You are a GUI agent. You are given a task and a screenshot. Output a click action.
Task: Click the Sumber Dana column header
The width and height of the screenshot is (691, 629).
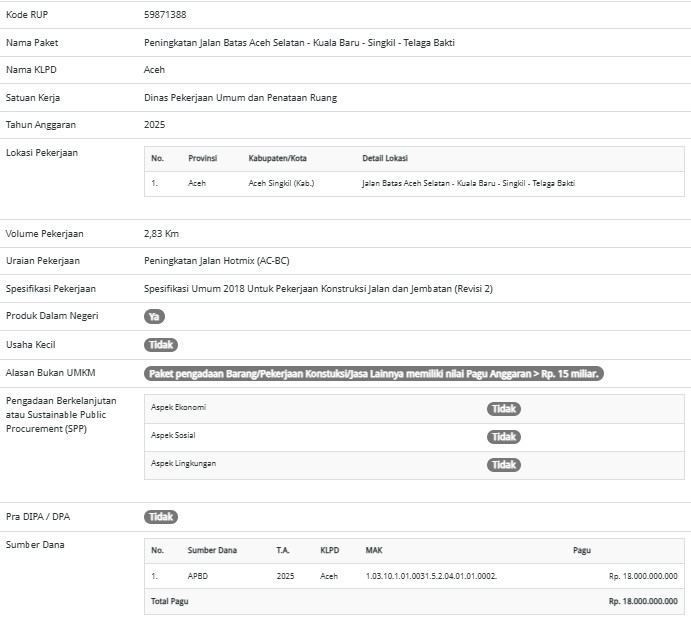(212, 550)
